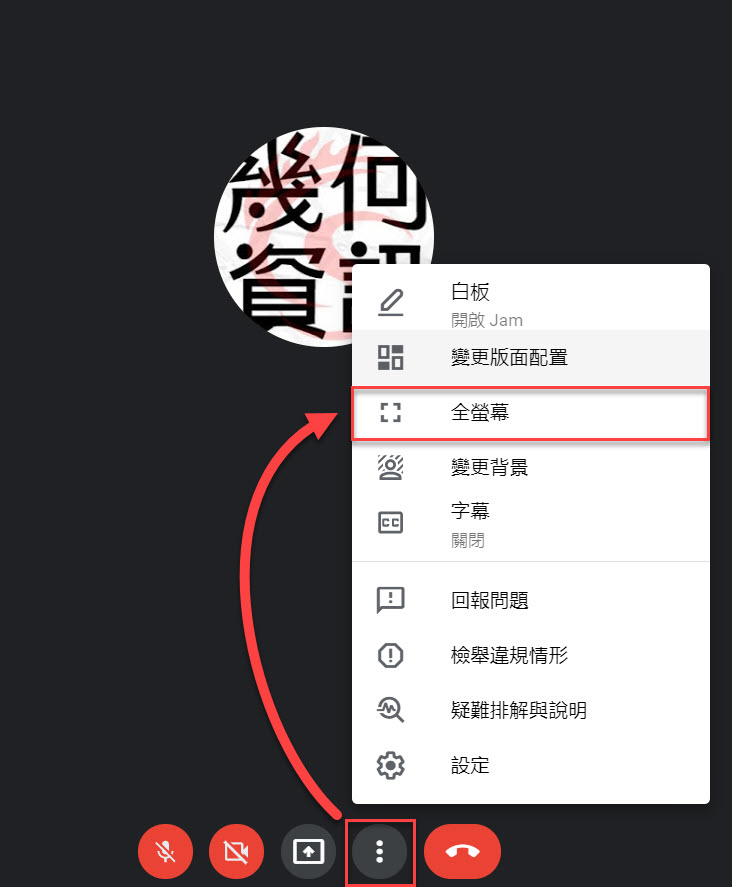Click the report abuse exclamation icon
Screen dimensions: 732x887
(390, 655)
